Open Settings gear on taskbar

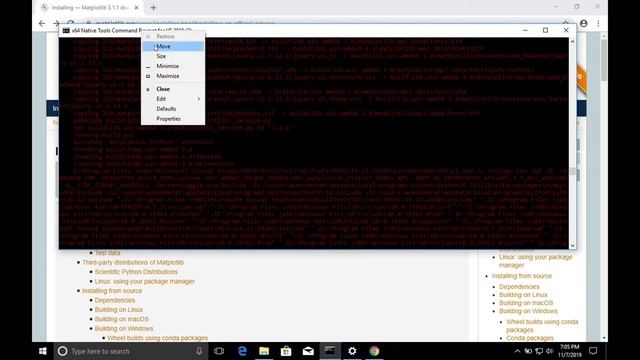[352, 351]
